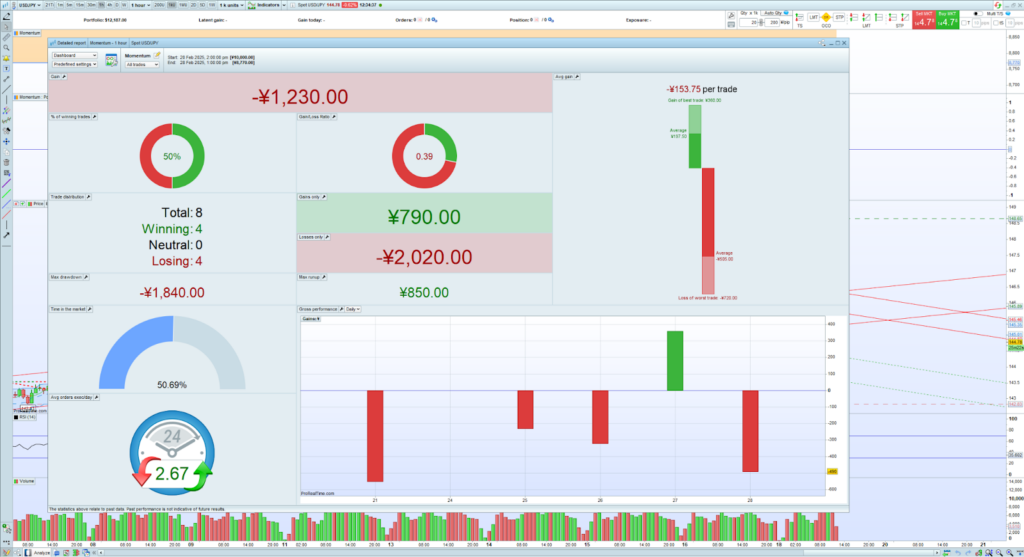Open the Indicators panel icon

[x=251, y=5]
